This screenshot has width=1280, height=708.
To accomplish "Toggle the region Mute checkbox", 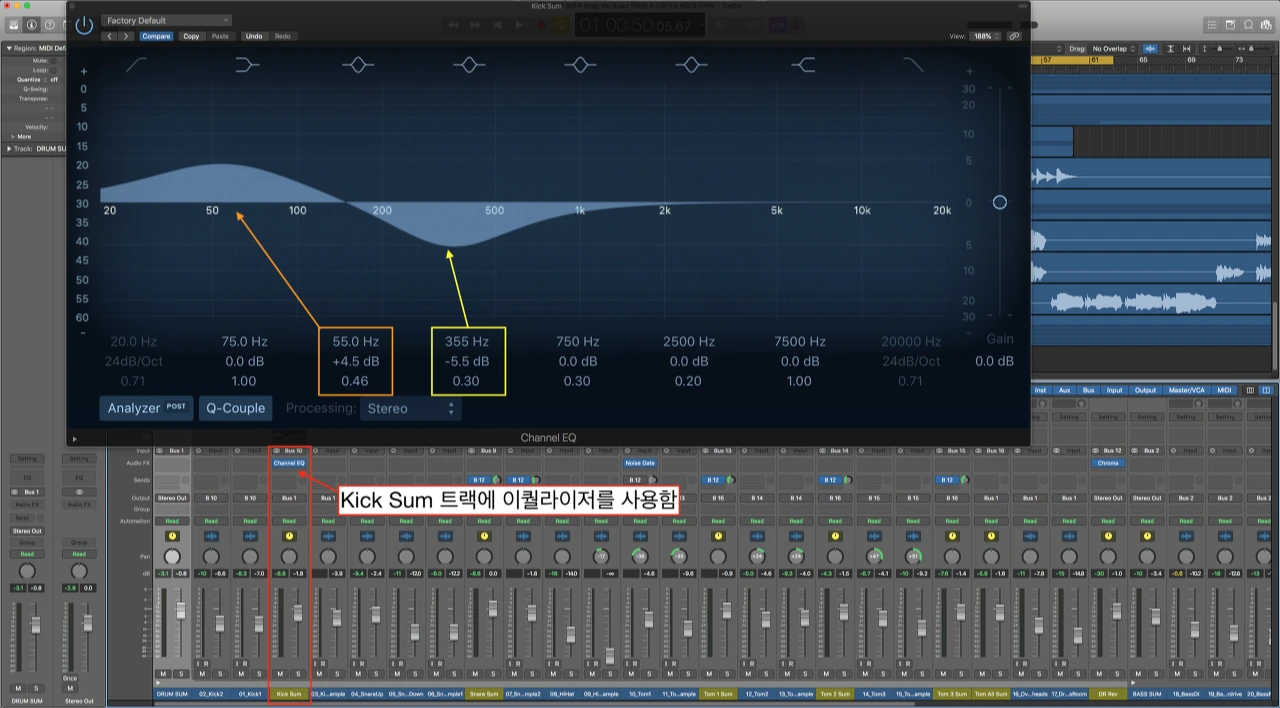I will coord(55,60).
